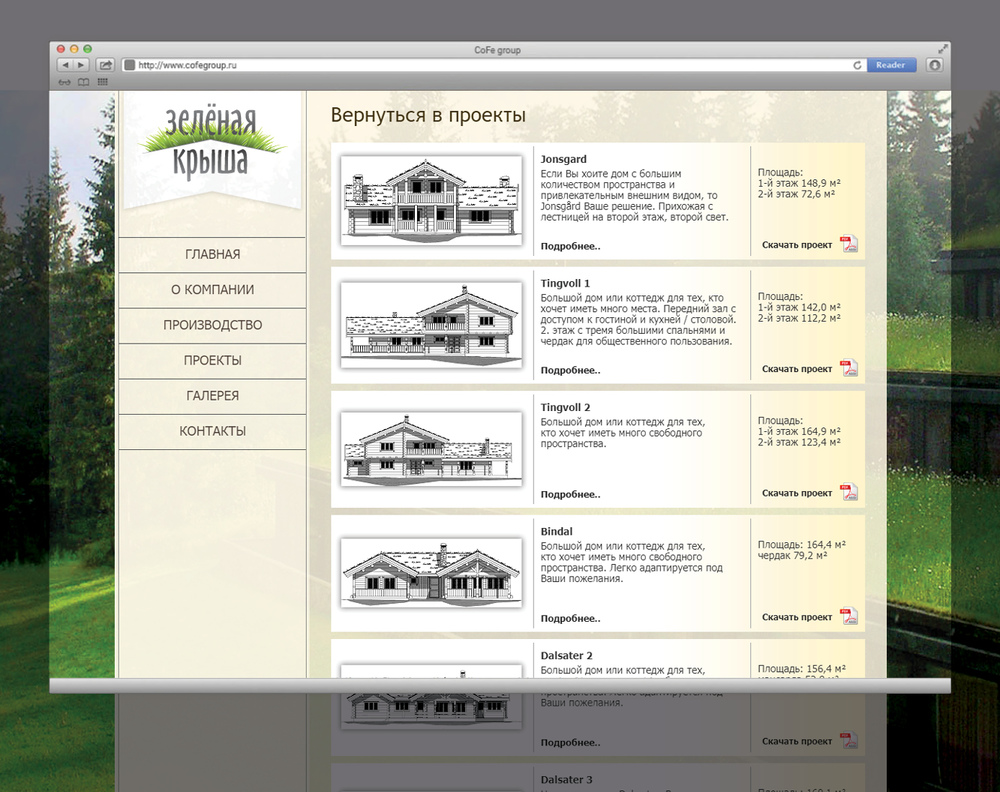Open the Tingvoll 2 house drawing thumbnail
1000x792 pixels.
pyautogui.click(x=432, y=449)
